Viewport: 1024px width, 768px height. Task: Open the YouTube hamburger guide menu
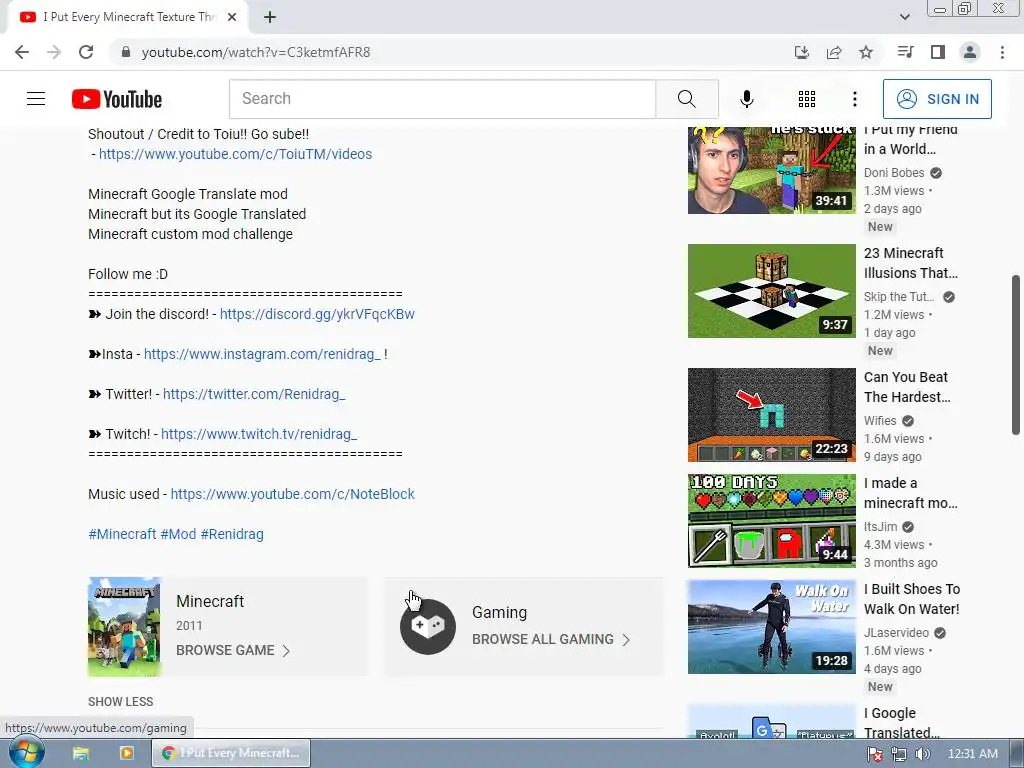point(36,99)
